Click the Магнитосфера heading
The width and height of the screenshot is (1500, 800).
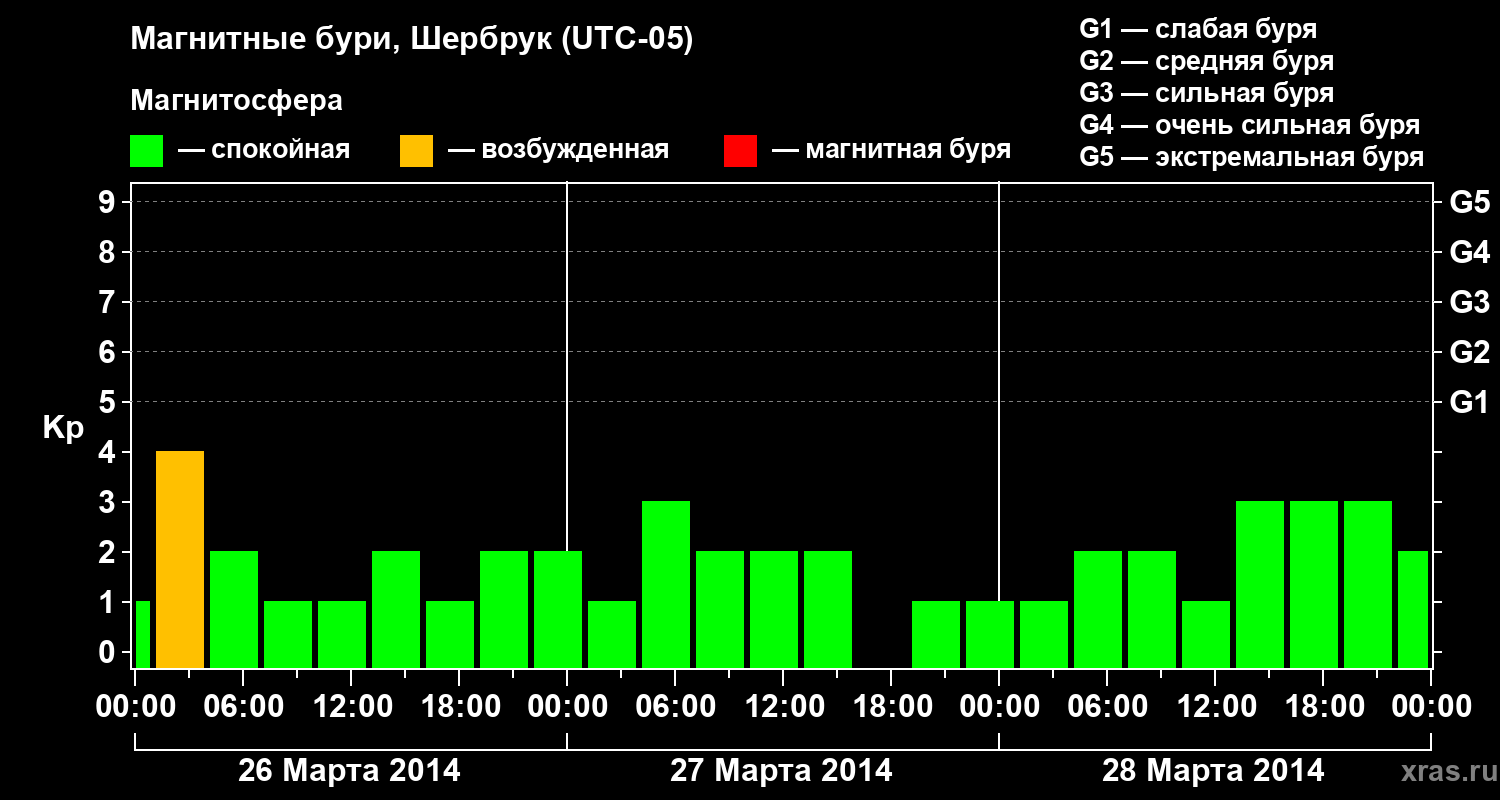tap(237, 101)
